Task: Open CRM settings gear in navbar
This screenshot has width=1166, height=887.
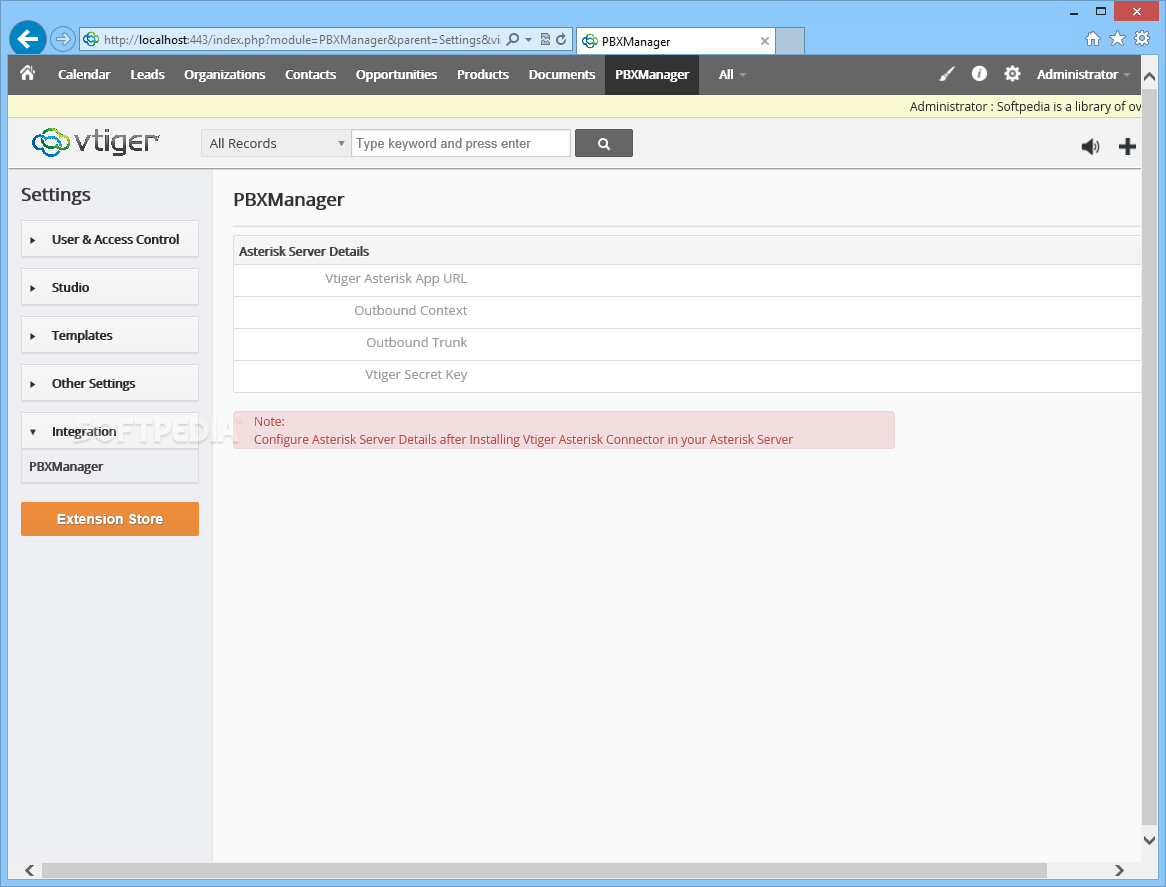Action: click(x=1012, y=74)
